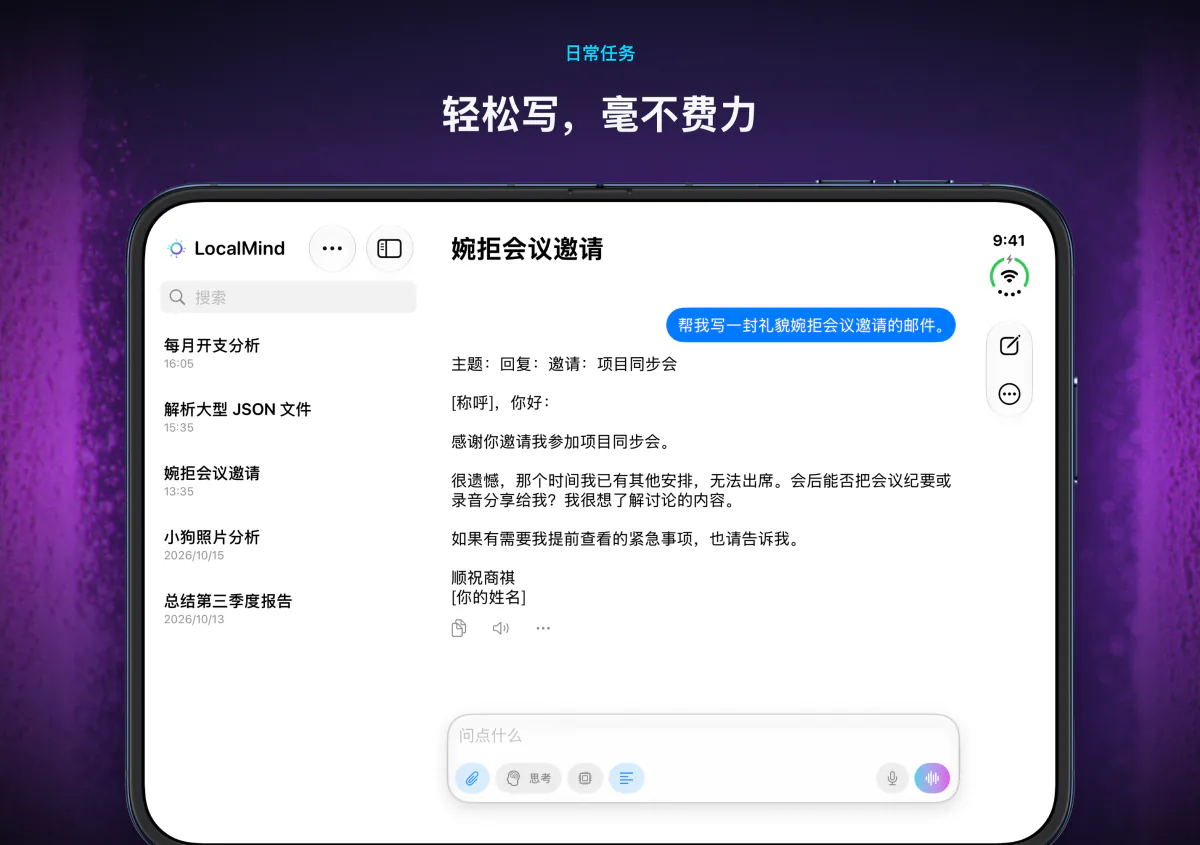Click the 9:41 clock in status area
This screenshot has height=845, width=1200.
point(1009,240)
